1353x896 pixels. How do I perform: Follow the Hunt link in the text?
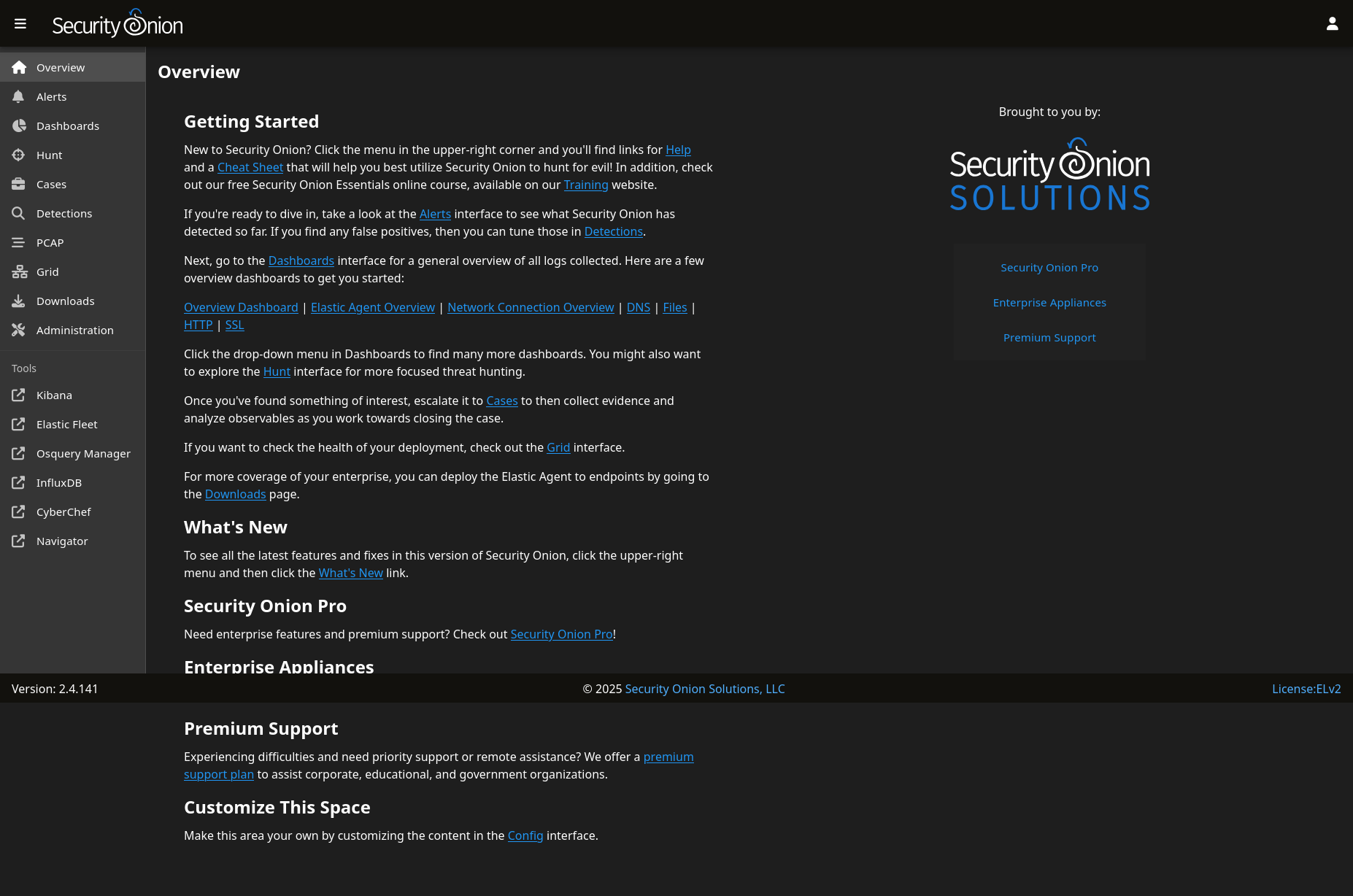coord(277,371)
